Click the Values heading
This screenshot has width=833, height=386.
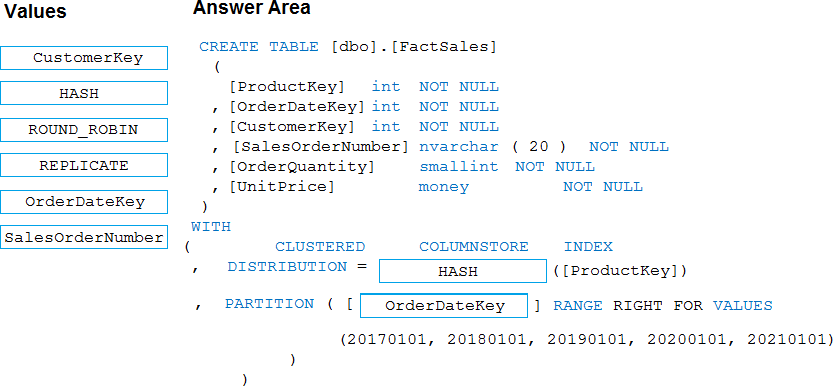click(35, 11)
